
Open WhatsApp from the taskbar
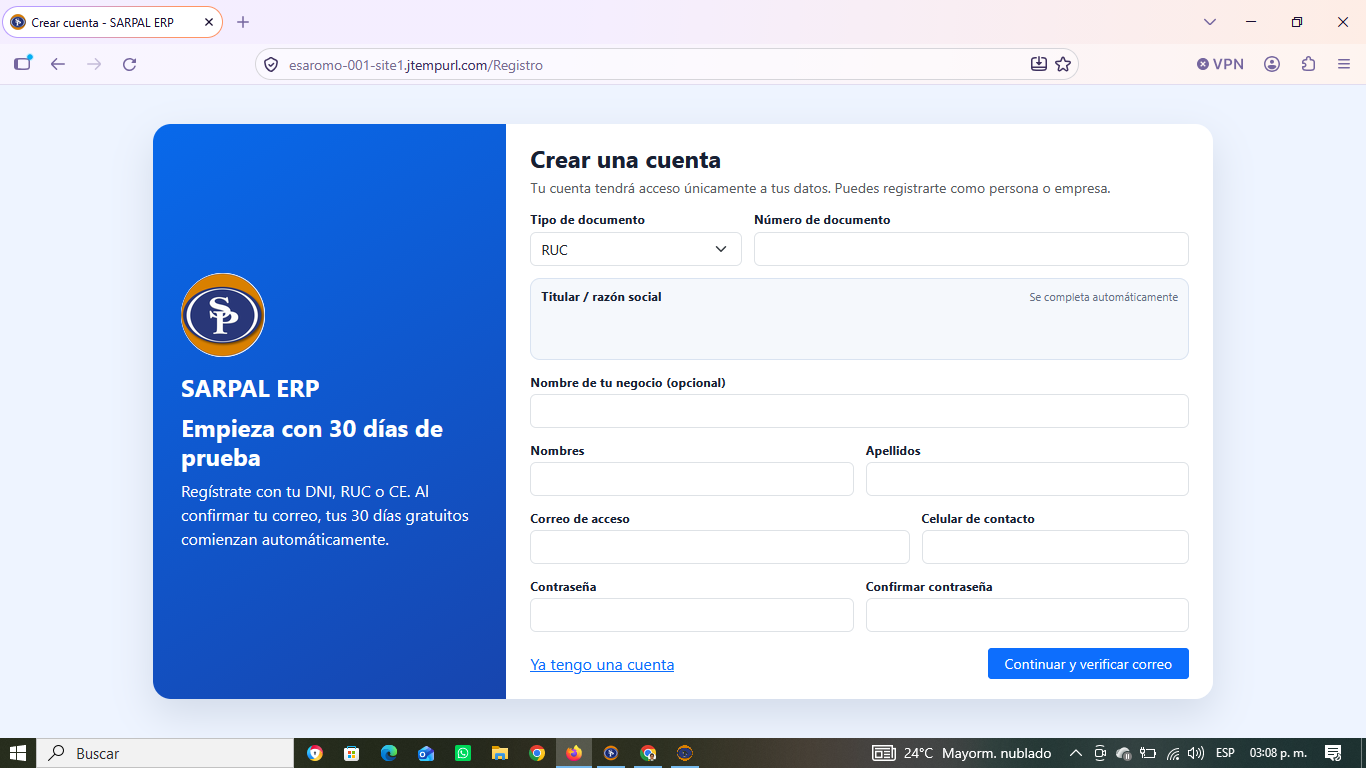463,753
